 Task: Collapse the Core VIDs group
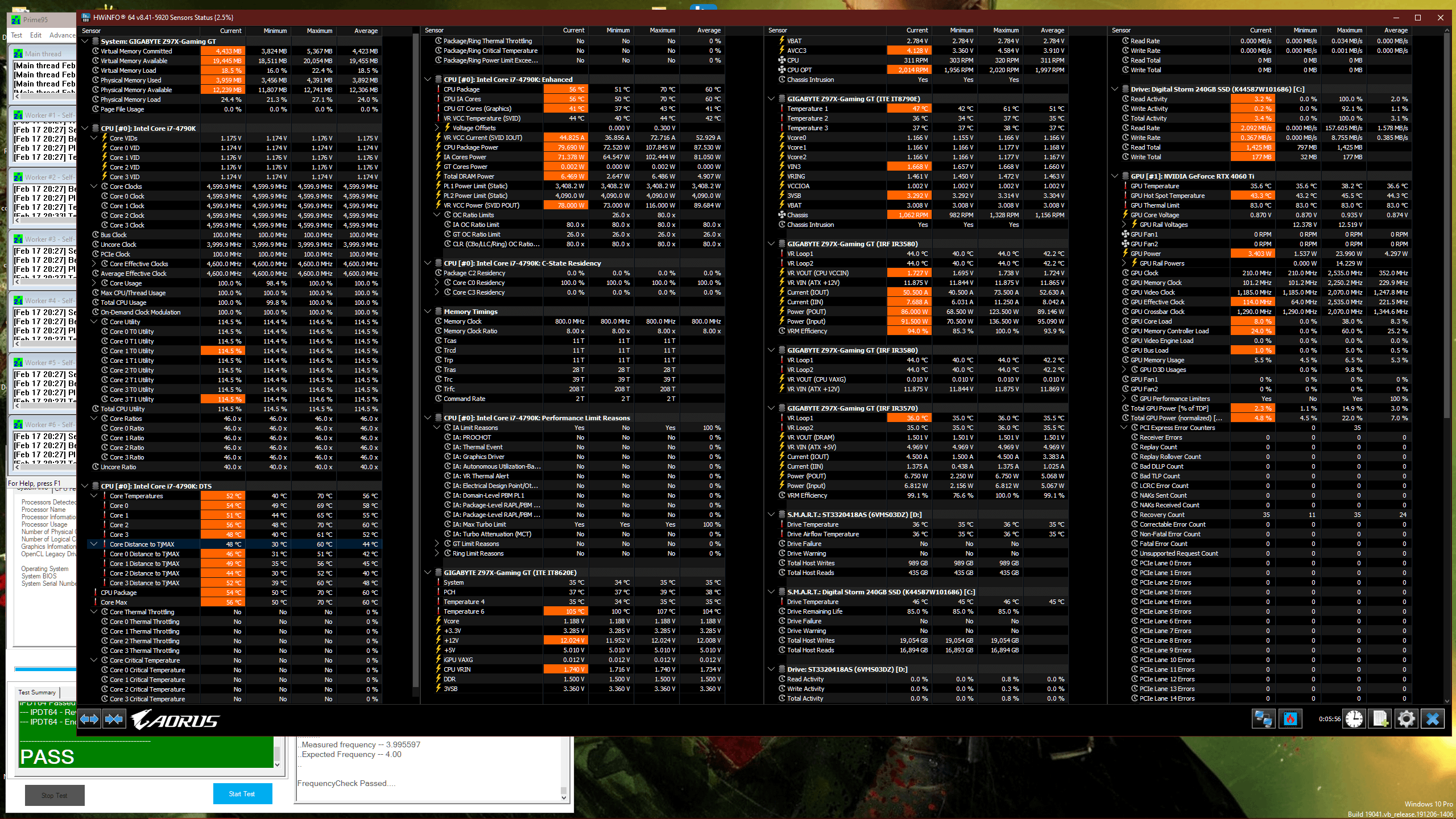[94, 138]
